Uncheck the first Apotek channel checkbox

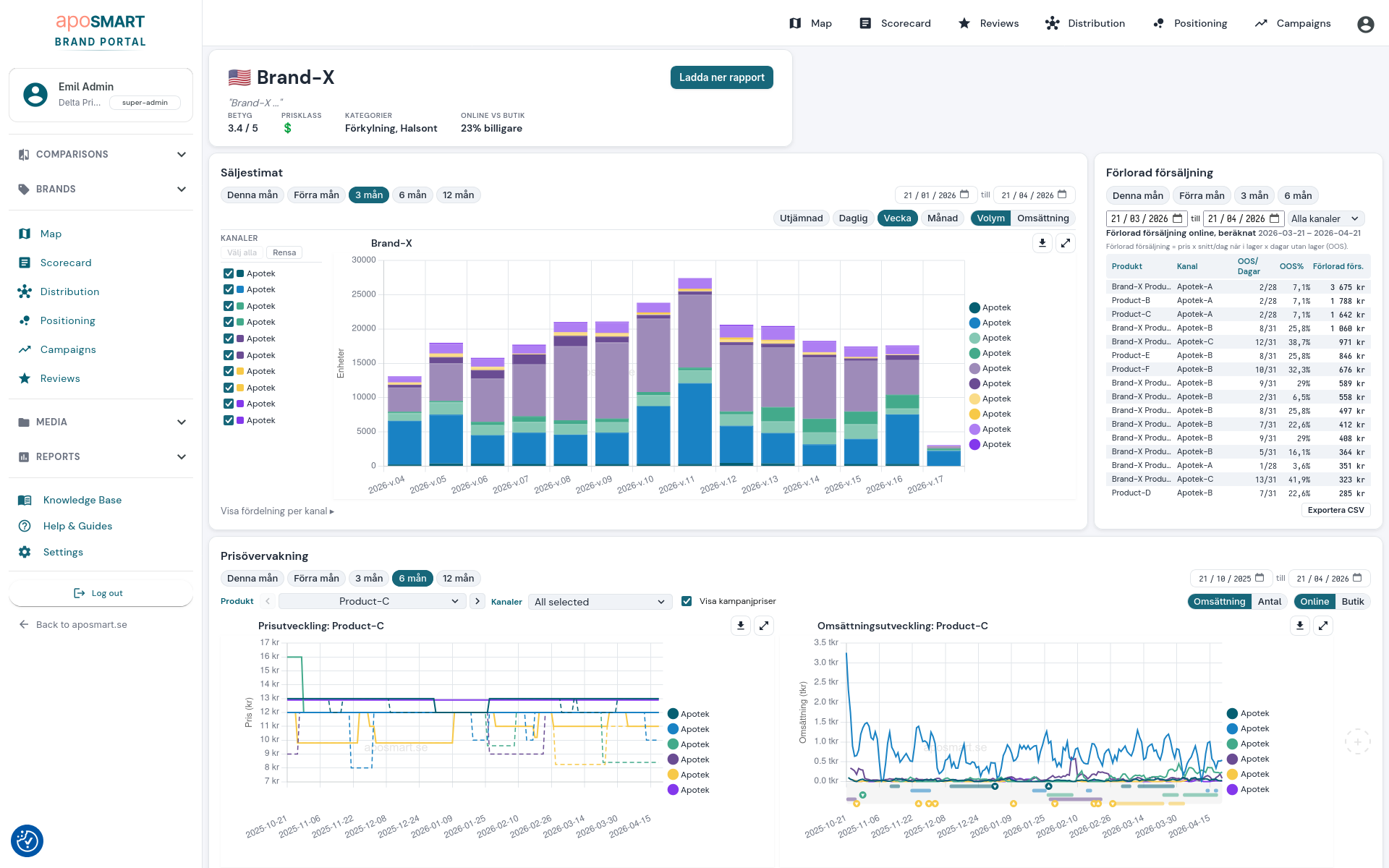tap(229, 273)
